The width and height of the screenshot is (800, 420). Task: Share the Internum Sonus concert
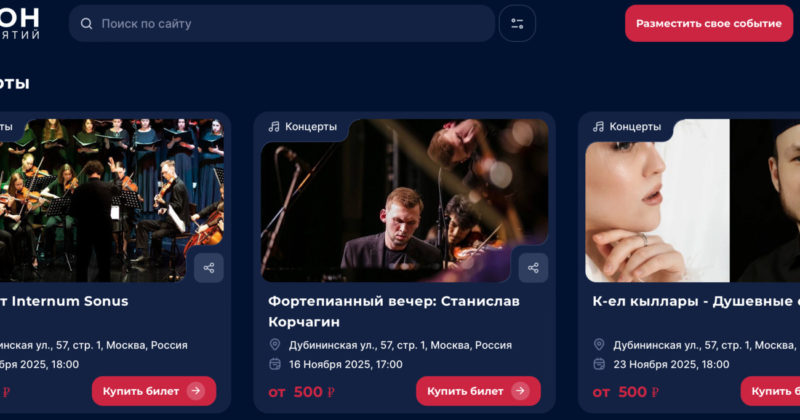pos(209,268)
